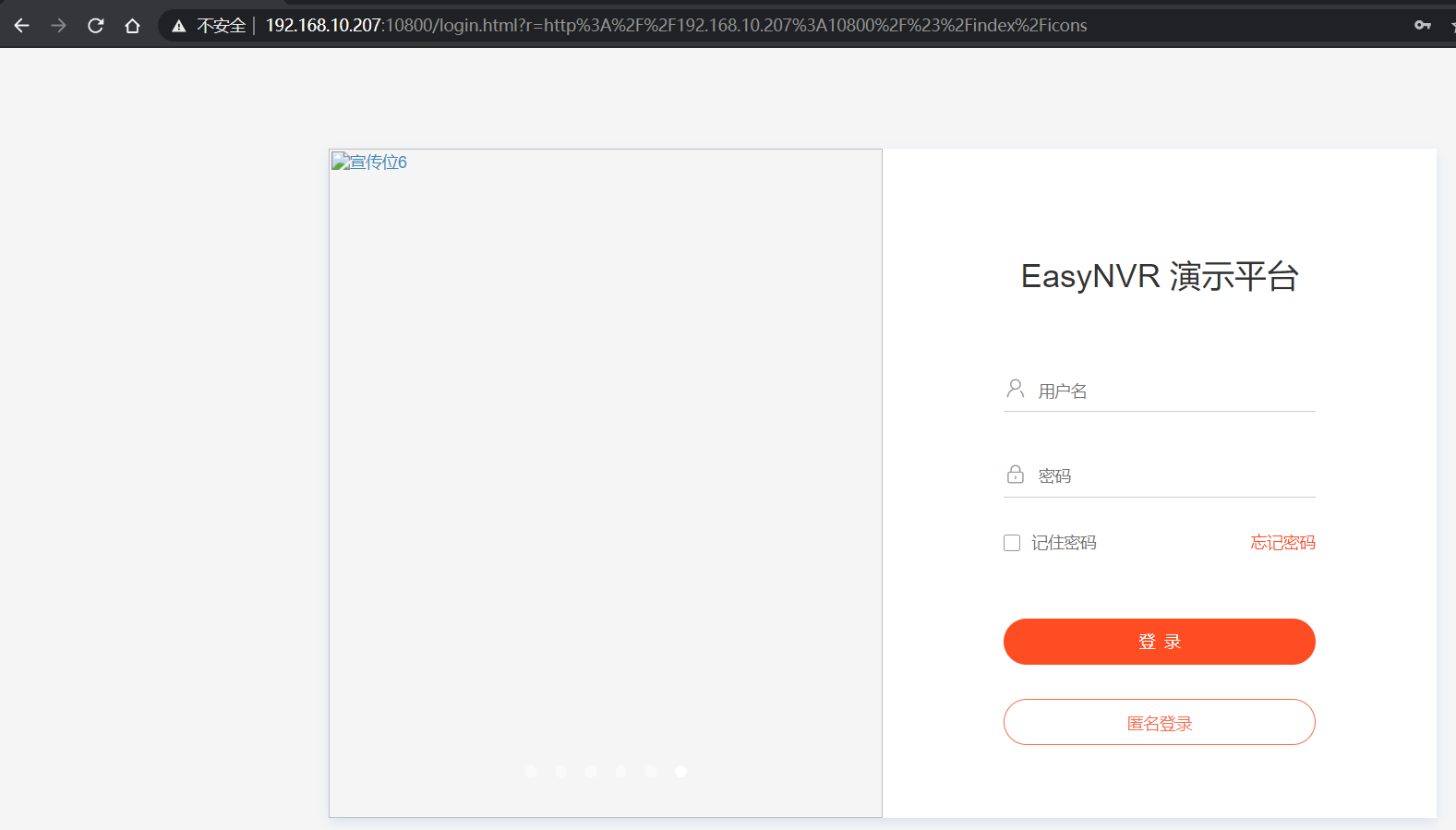Open the 忘记密码 link
Image resolution: width=1456 pixels, height=830 pixels.
point(1282,543)
